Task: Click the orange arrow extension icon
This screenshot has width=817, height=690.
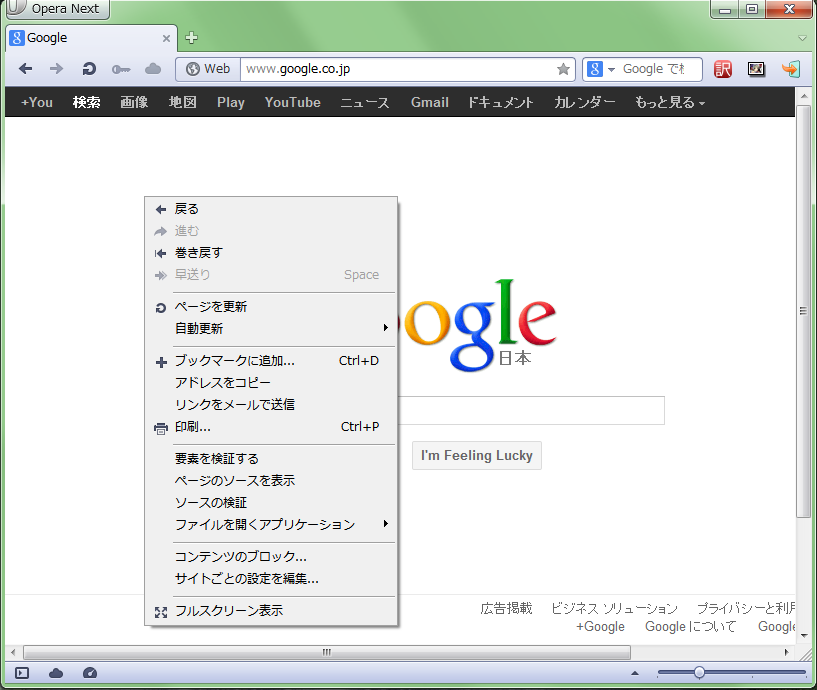Action: 791,69
